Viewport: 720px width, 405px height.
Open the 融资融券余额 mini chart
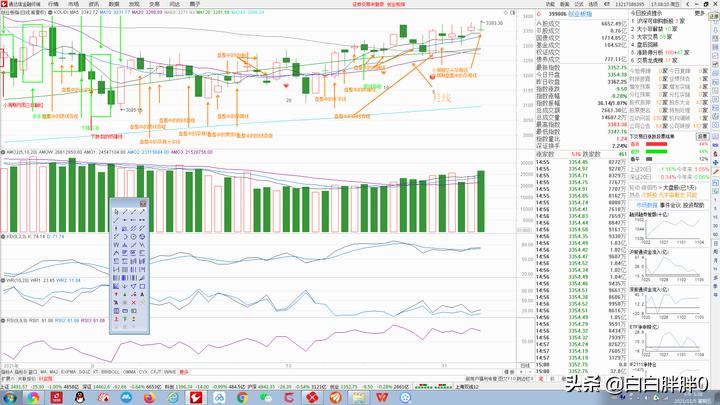click(x=670, y=229)
